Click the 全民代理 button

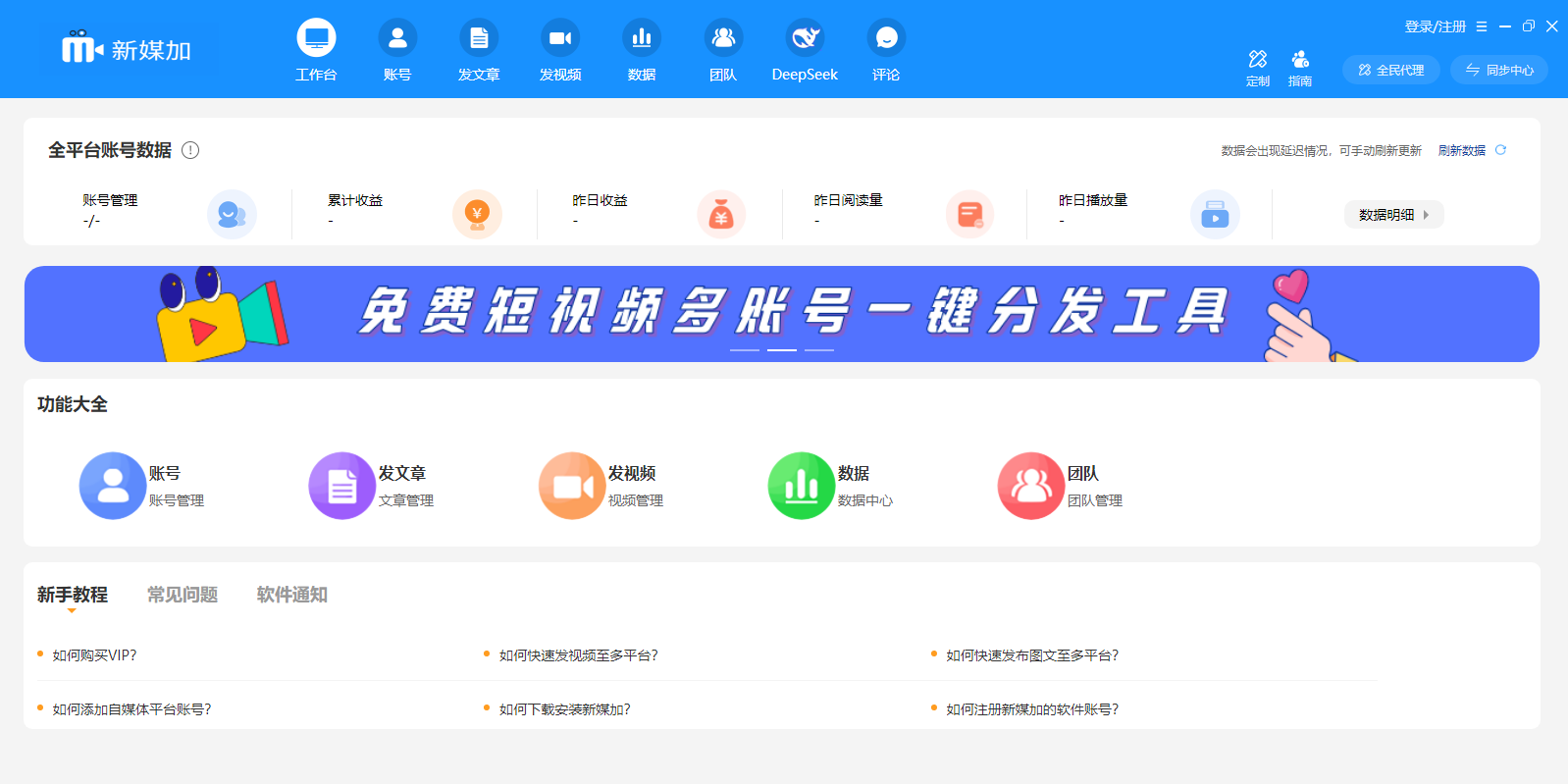[x=1390, y=70]
